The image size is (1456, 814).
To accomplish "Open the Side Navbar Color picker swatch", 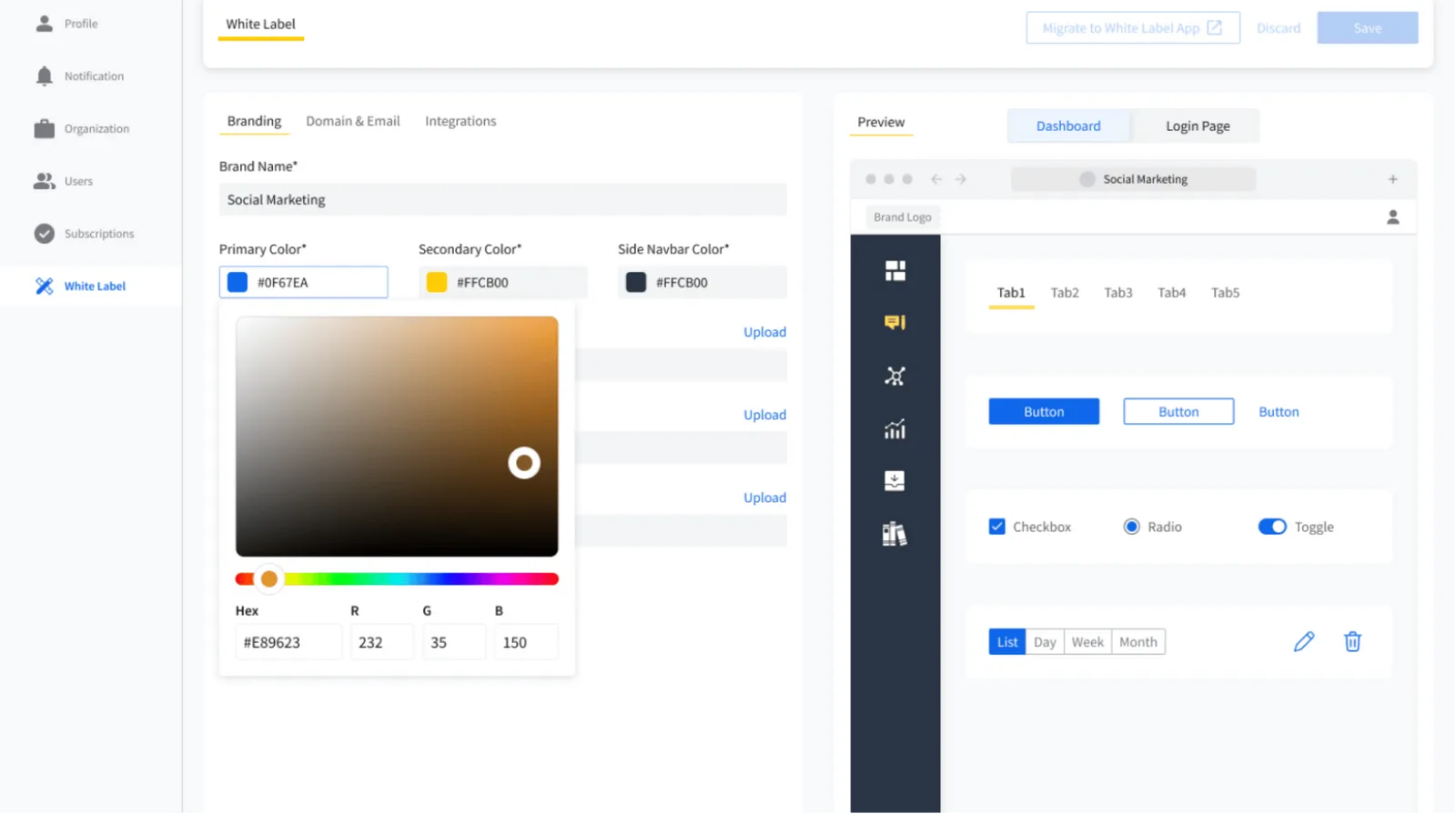I will pos(636,283).
